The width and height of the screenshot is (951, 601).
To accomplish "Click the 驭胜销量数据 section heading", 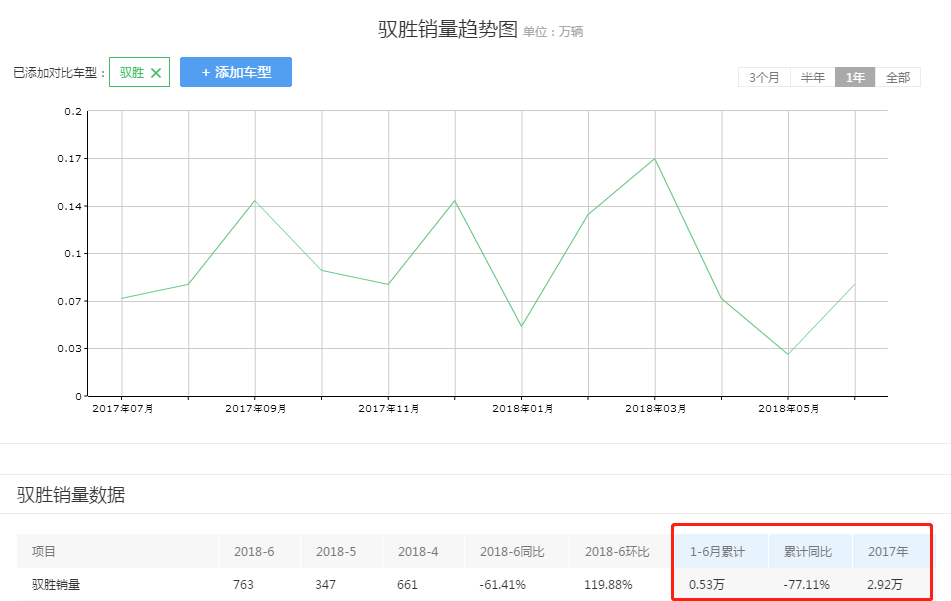I will (71, 495).
